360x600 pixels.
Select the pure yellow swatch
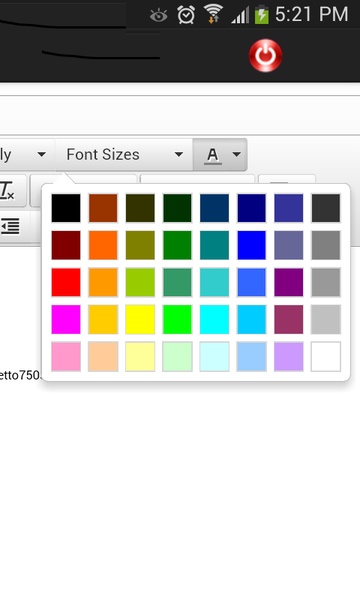[x=140, y=319]
